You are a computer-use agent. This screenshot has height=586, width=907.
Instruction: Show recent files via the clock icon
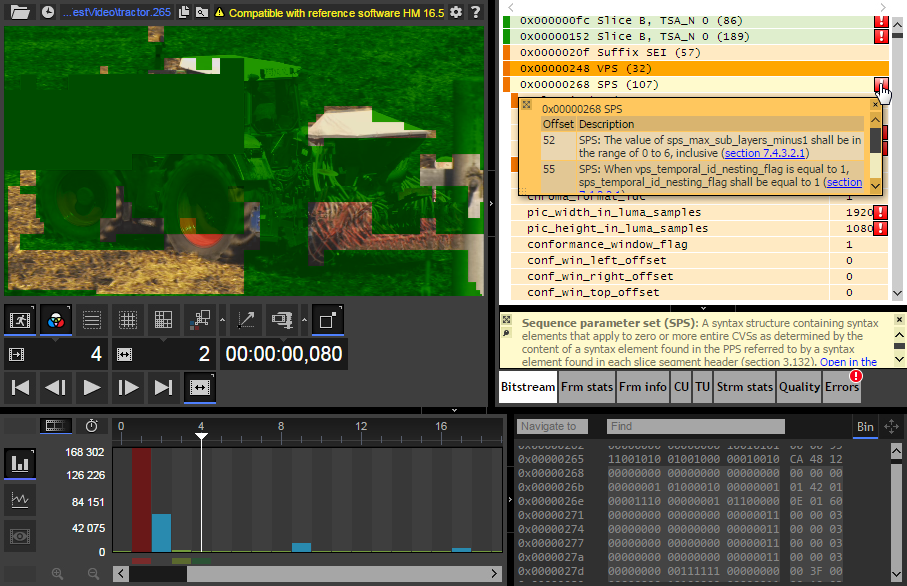[48, 12]
